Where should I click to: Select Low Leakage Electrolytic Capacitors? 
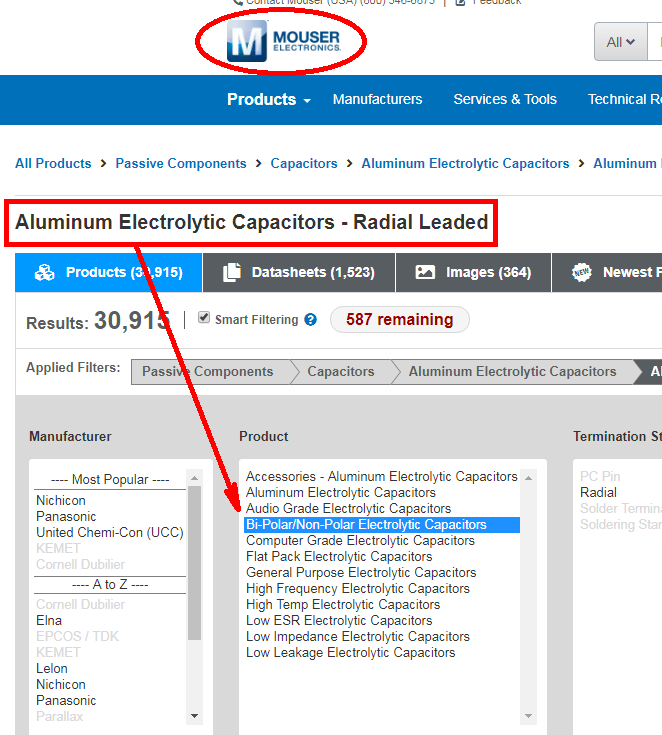[351, 652]
